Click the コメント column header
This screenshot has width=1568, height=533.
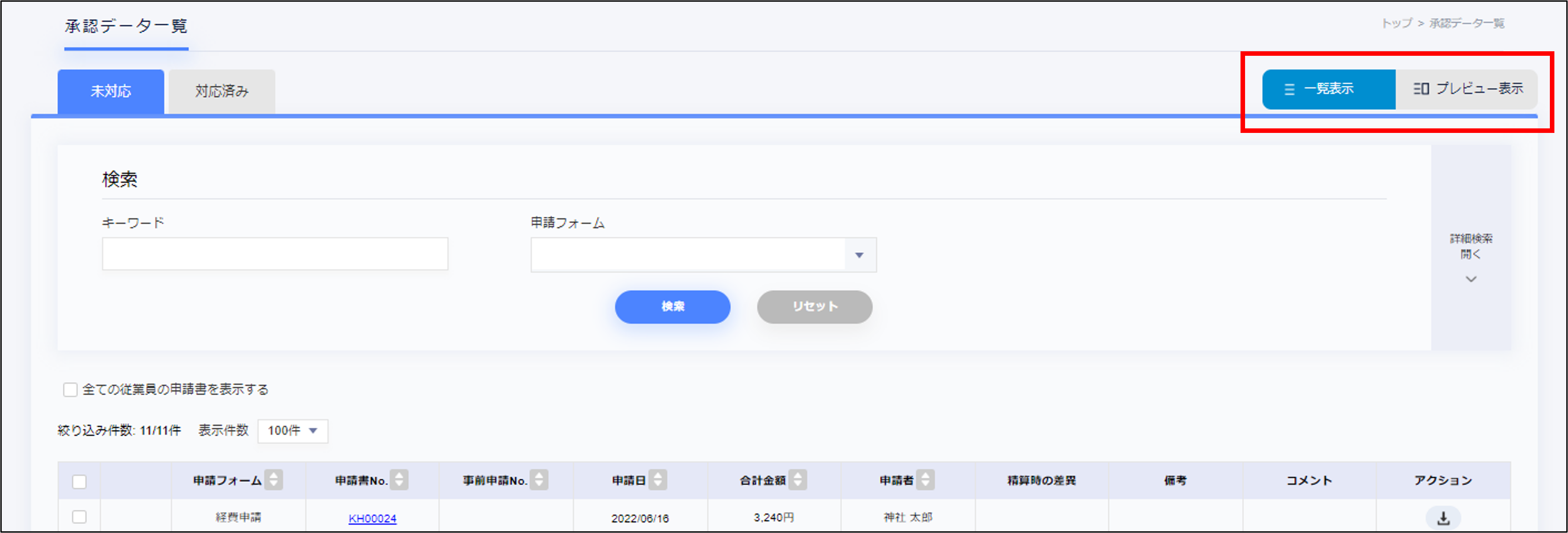point(1309,481)
